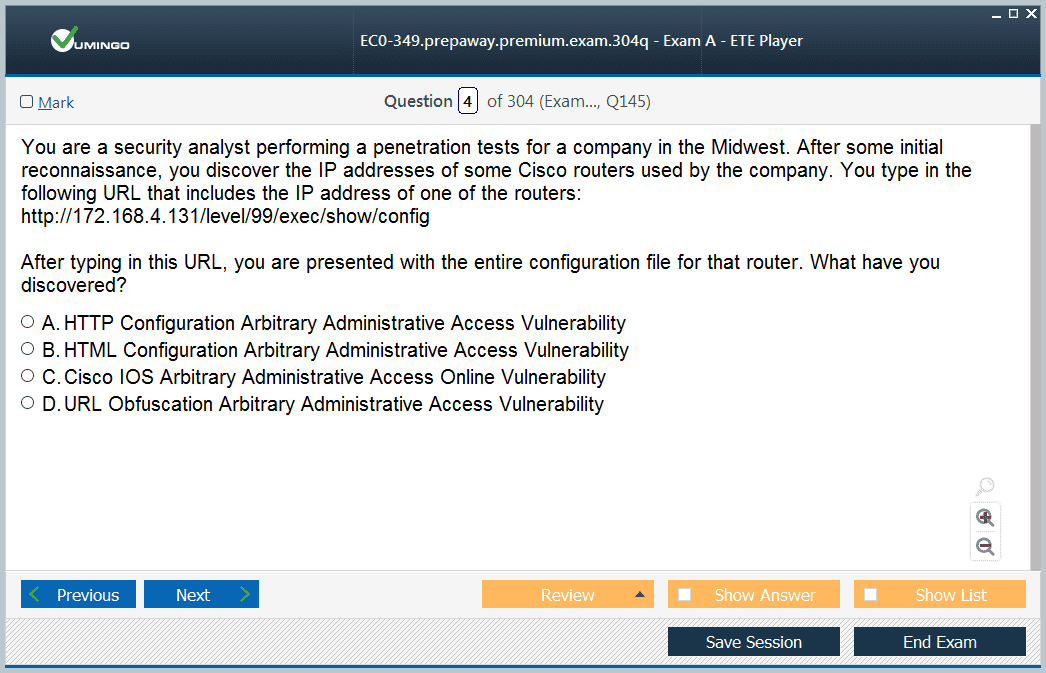Choose answer C Cisco IOS option
This screenshot has height=673, width=1046.
coord(28,376)
